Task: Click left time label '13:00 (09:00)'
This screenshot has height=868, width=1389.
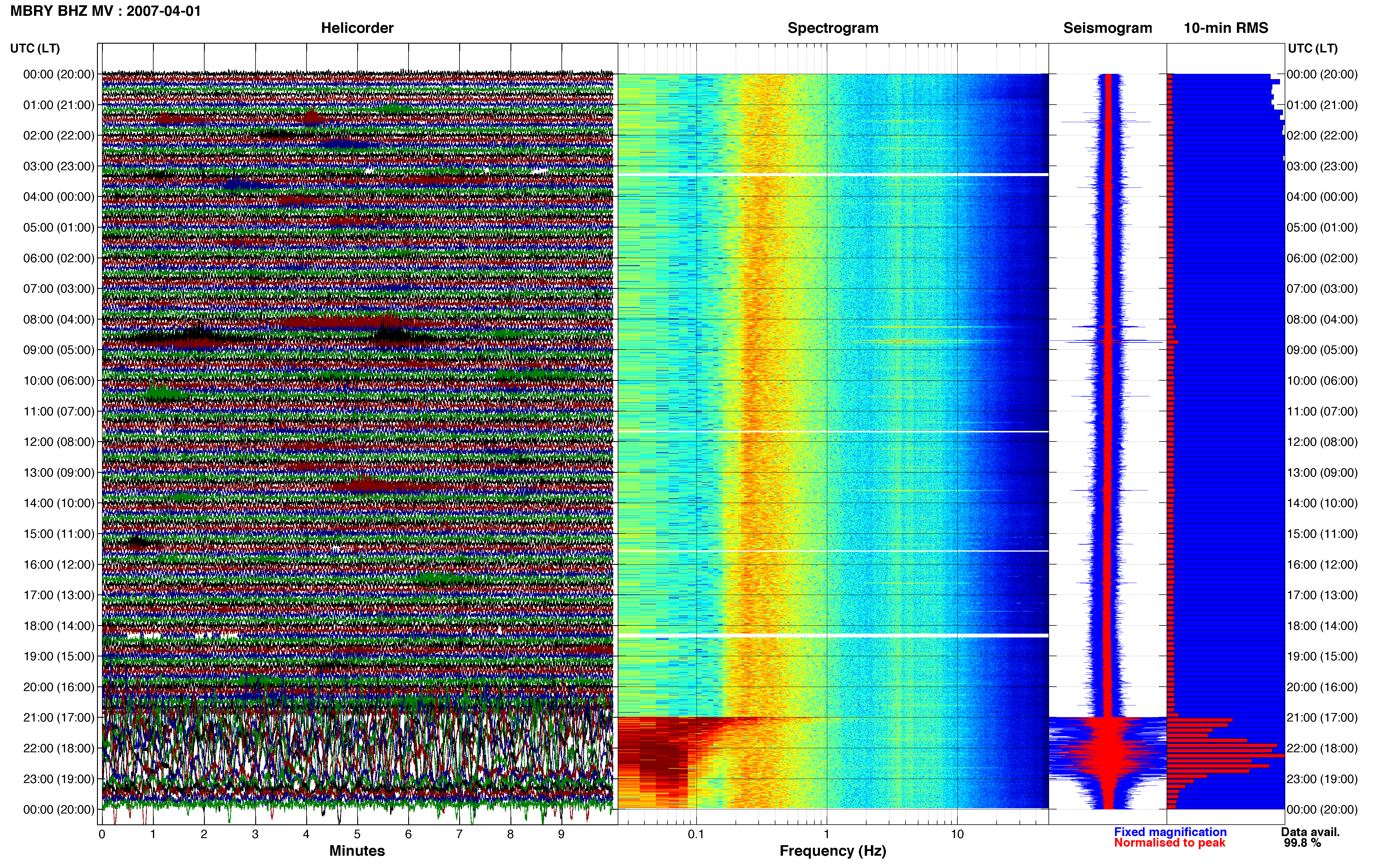Action: click(x=59, y=473)
